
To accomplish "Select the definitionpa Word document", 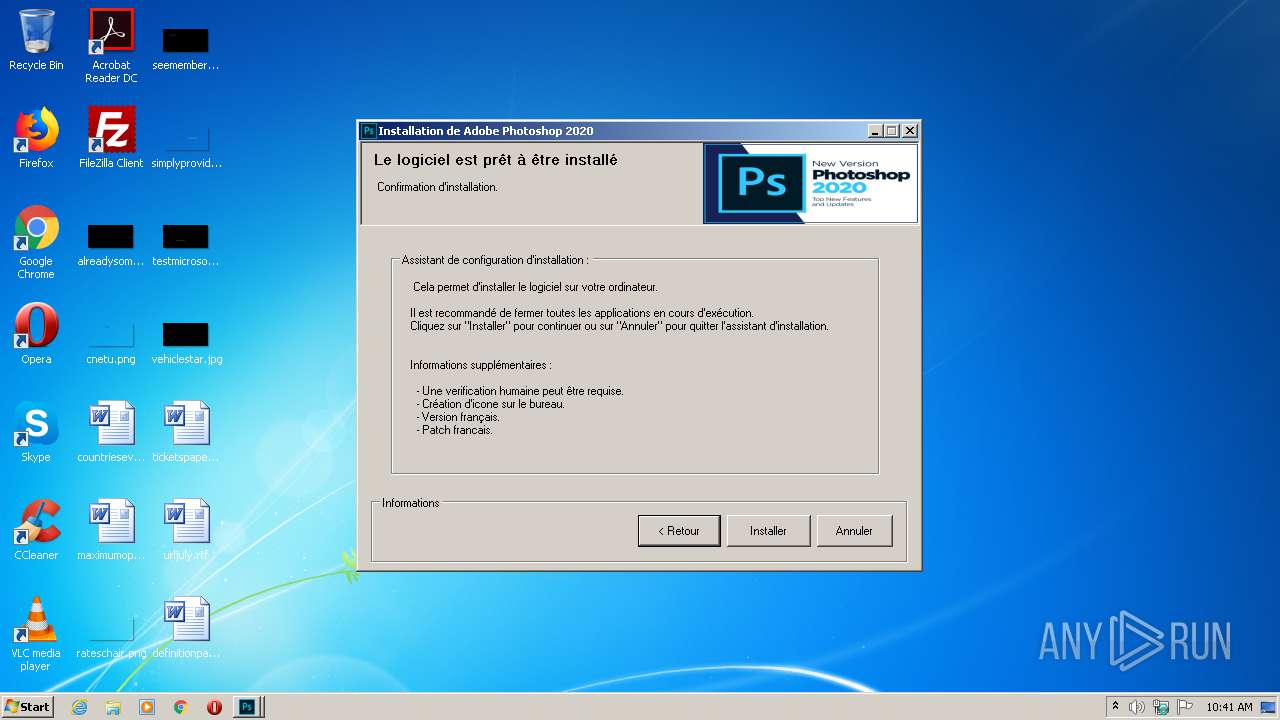I will click(186, 628).
